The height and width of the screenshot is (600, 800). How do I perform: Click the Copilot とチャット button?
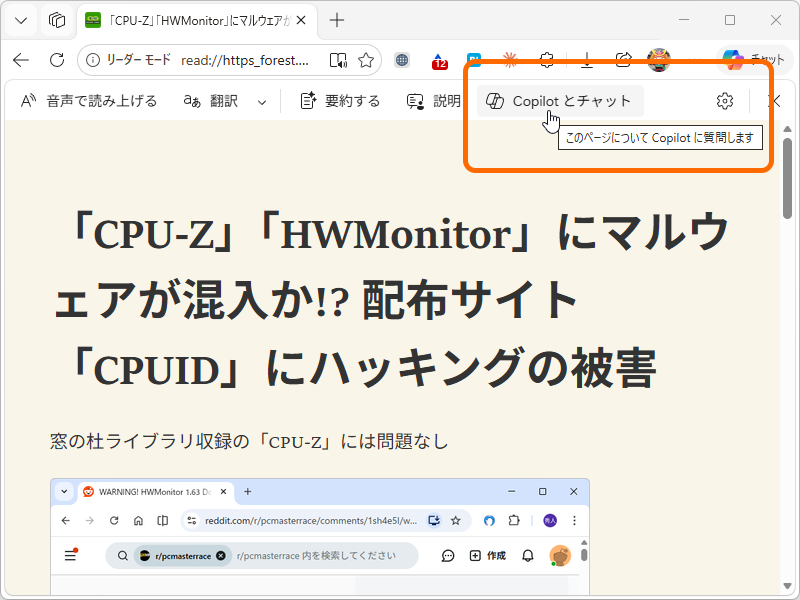click(559, 100)
